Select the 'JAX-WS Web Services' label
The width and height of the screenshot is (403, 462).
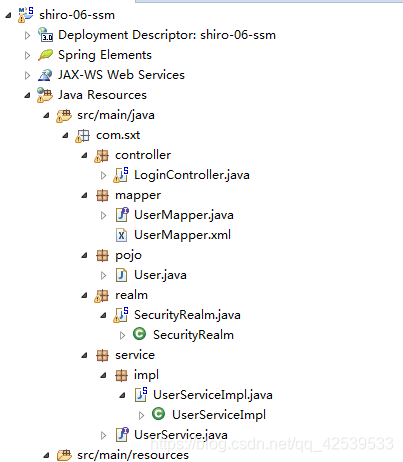[x=121, y=75]
